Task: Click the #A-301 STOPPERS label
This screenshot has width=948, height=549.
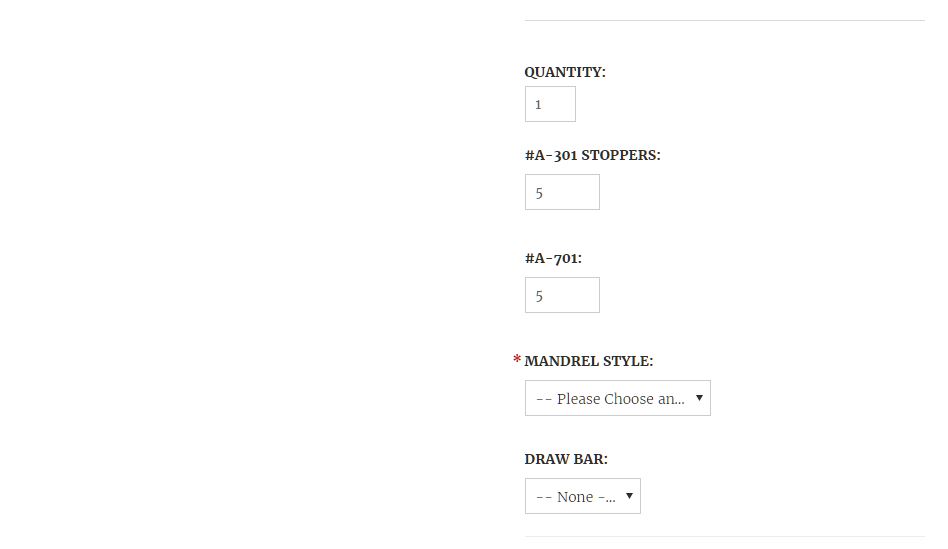Action: 592,155
